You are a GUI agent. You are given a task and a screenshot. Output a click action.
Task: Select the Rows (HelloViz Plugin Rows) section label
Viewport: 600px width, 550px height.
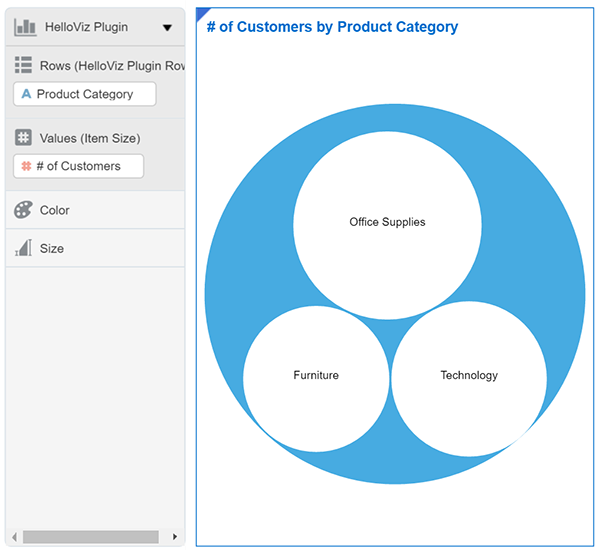pos(110,66)
